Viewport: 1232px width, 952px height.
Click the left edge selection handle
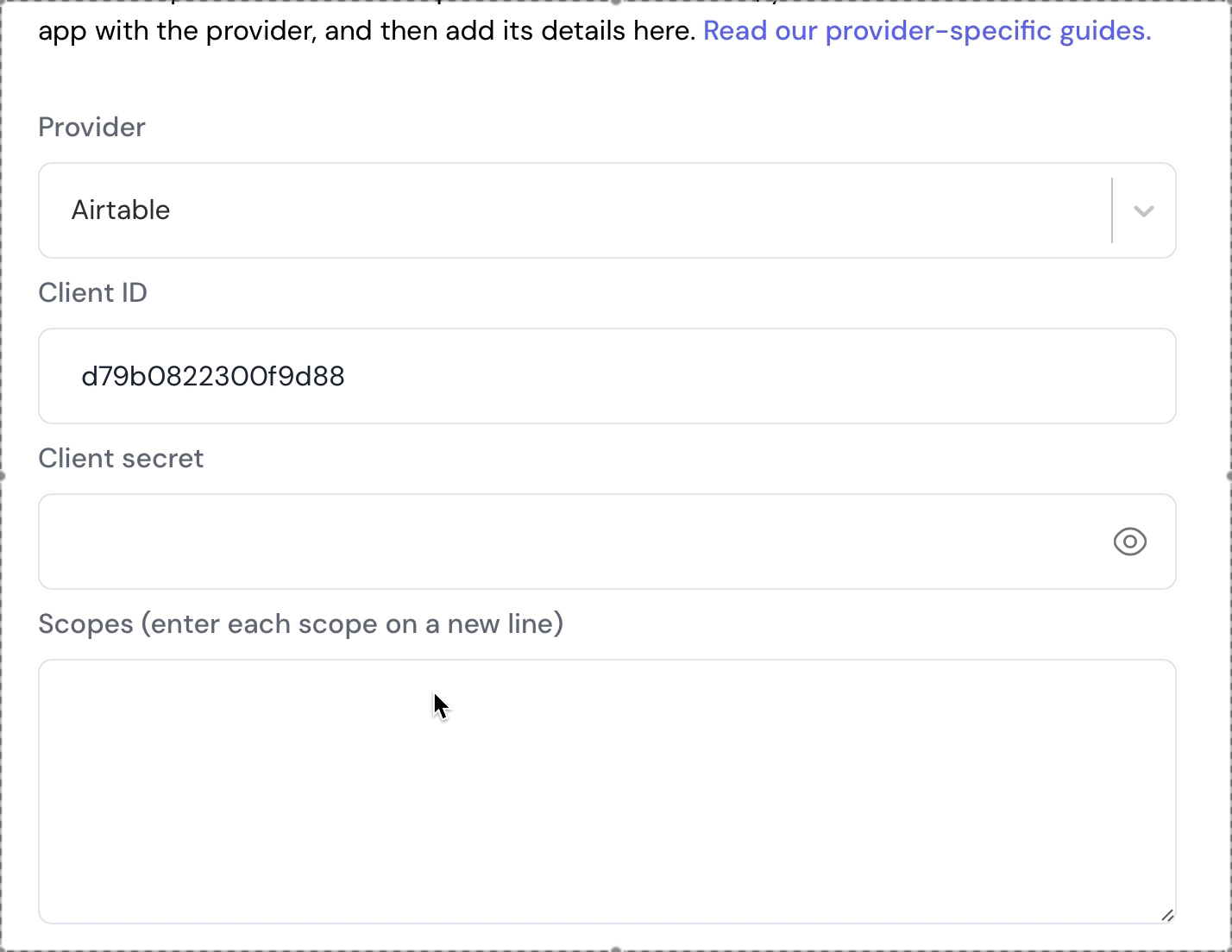pos(3,476)
